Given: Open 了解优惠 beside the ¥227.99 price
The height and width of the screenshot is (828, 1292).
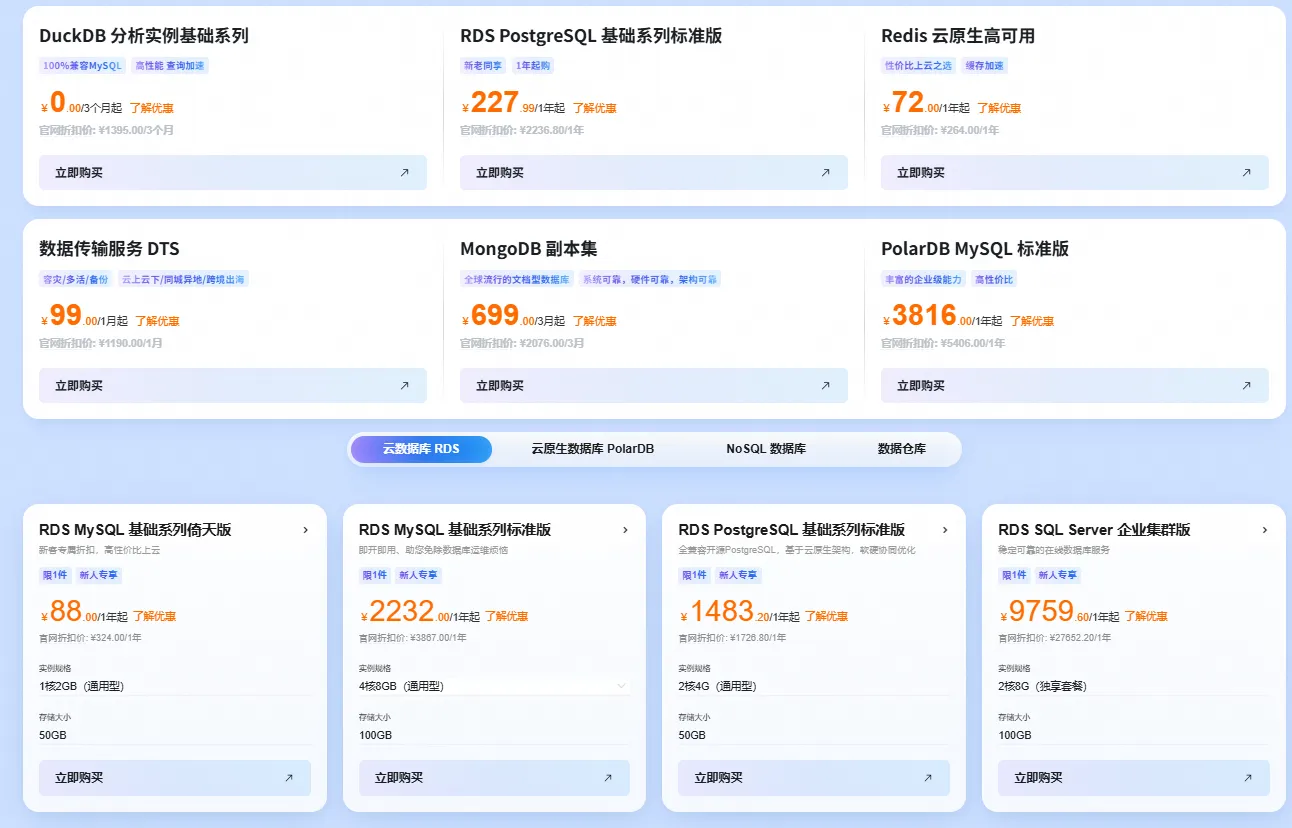Looking at the screenshot, I should pyautogui.click(x=594, y=108).
